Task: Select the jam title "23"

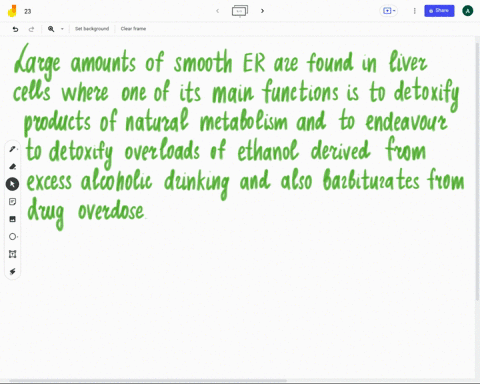Action: tap(28, 11)
